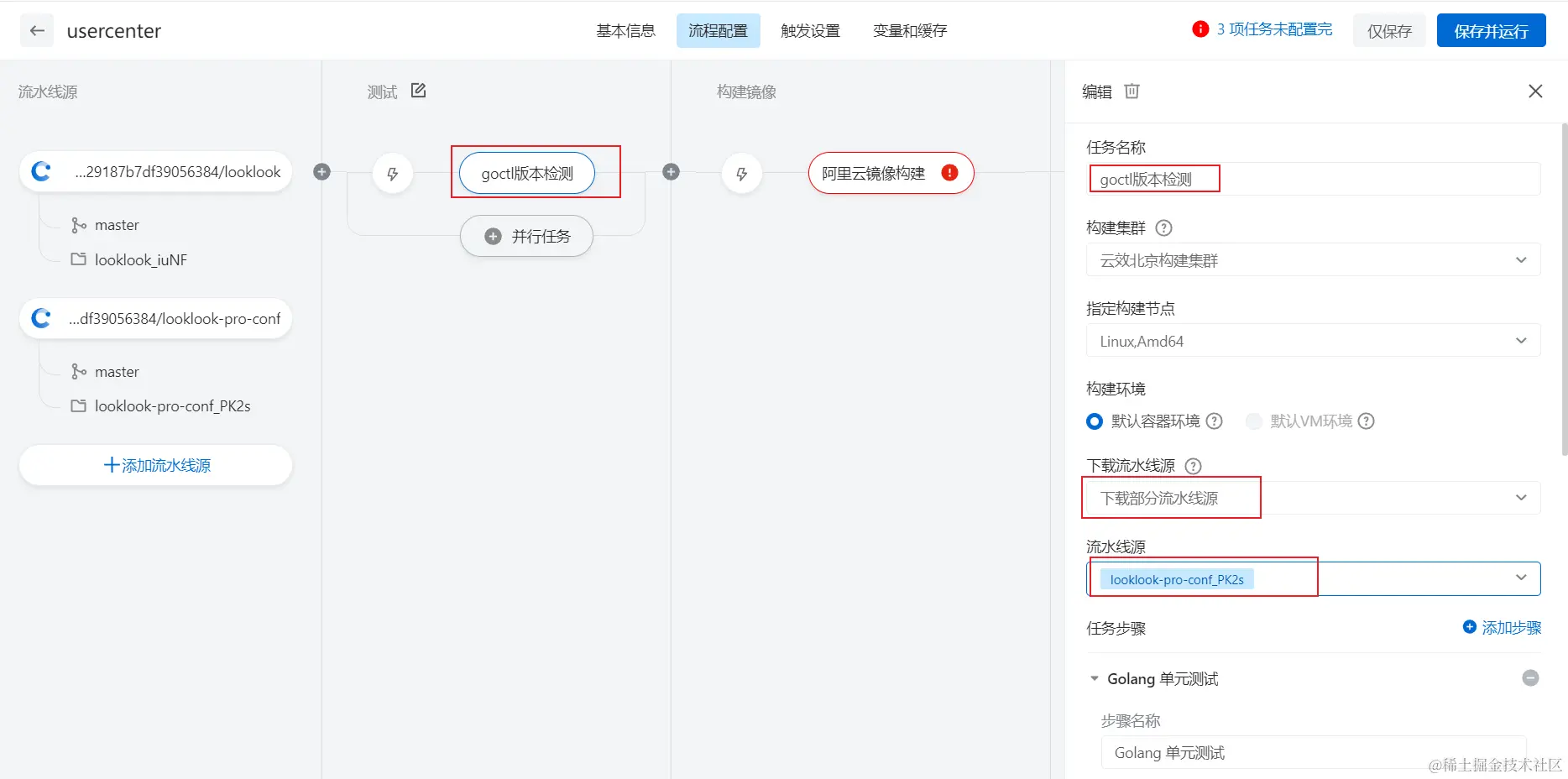Open the 流水线源 multi-select dropdown
The height and width of the screenshot is (779, 1568).
1313,578
